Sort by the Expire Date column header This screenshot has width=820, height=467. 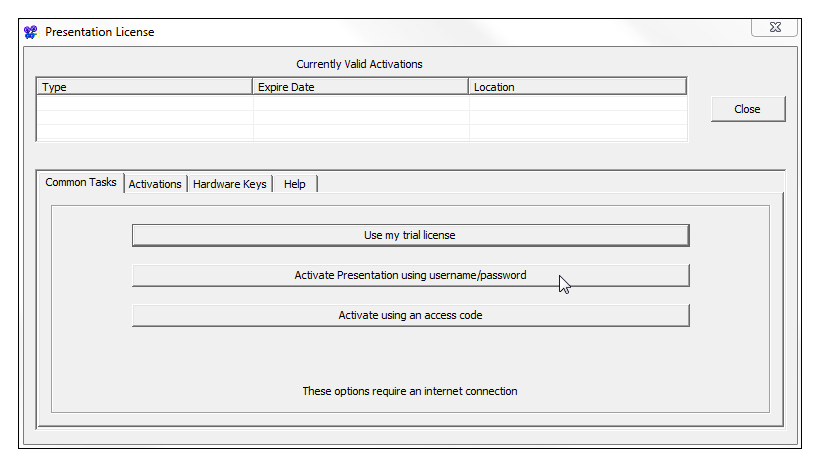click(x=360, y=87)
